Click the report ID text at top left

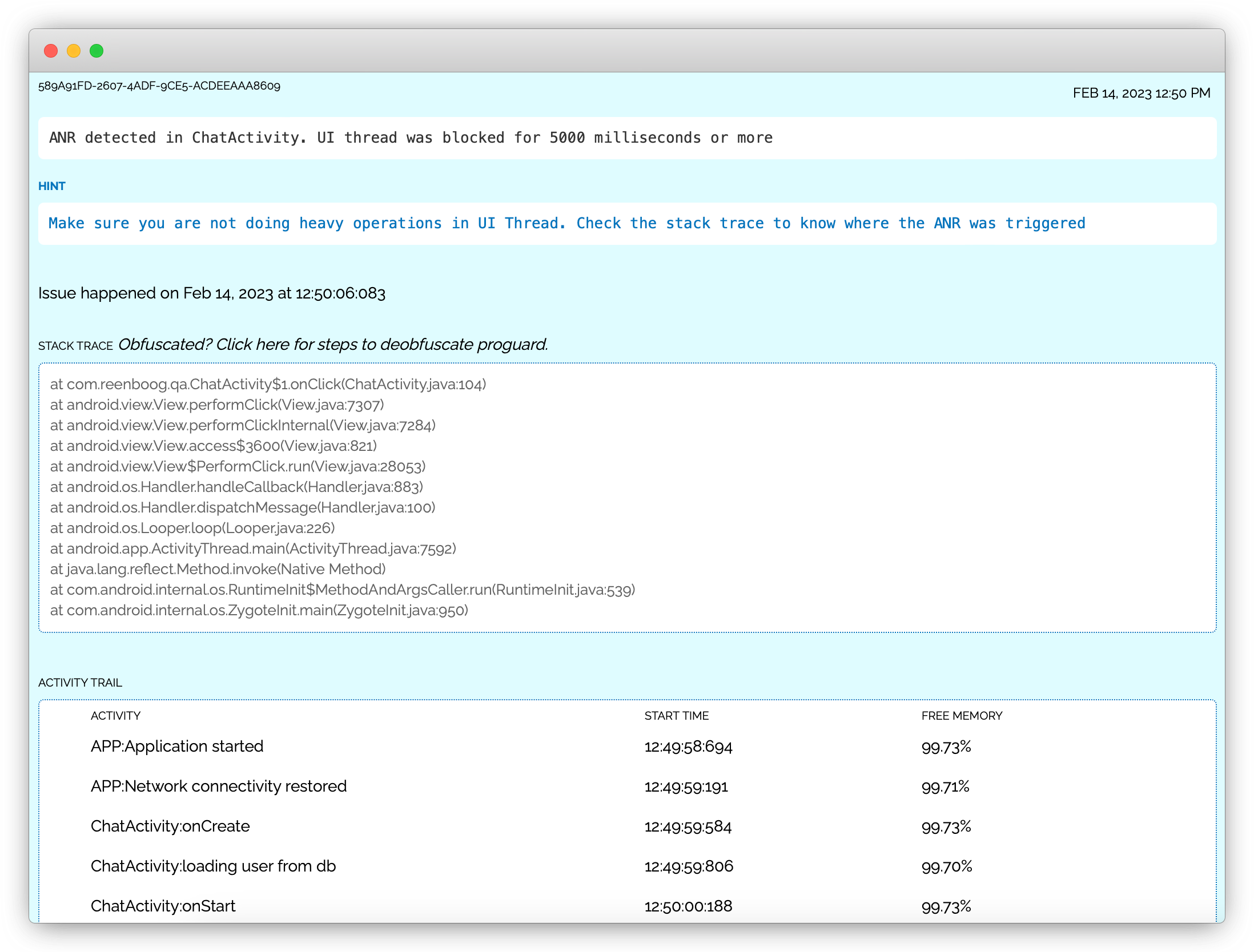(159, 86)
